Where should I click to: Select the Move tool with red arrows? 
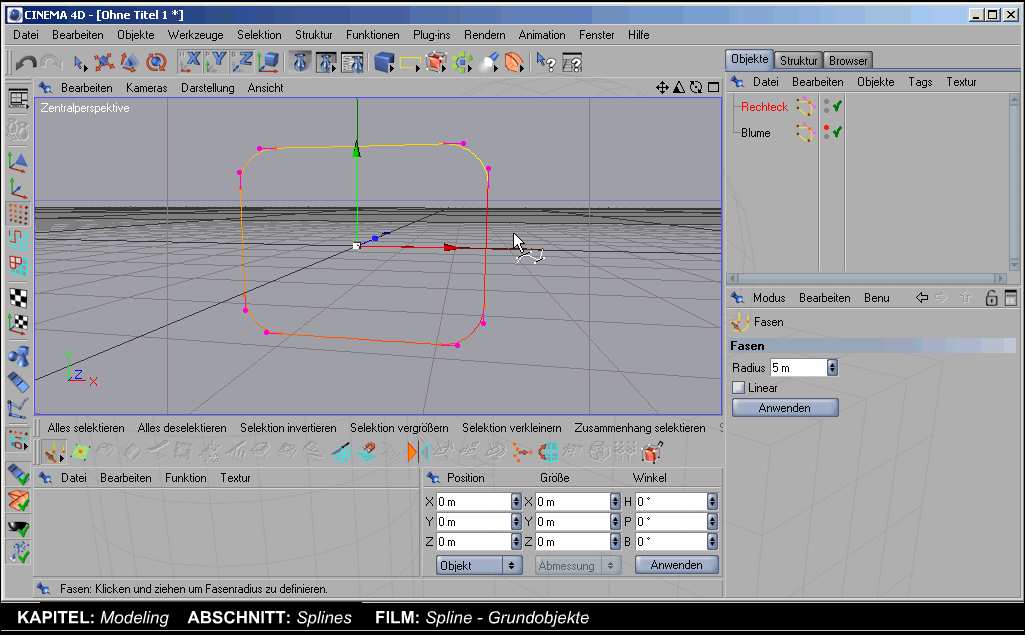coord(103,62)
